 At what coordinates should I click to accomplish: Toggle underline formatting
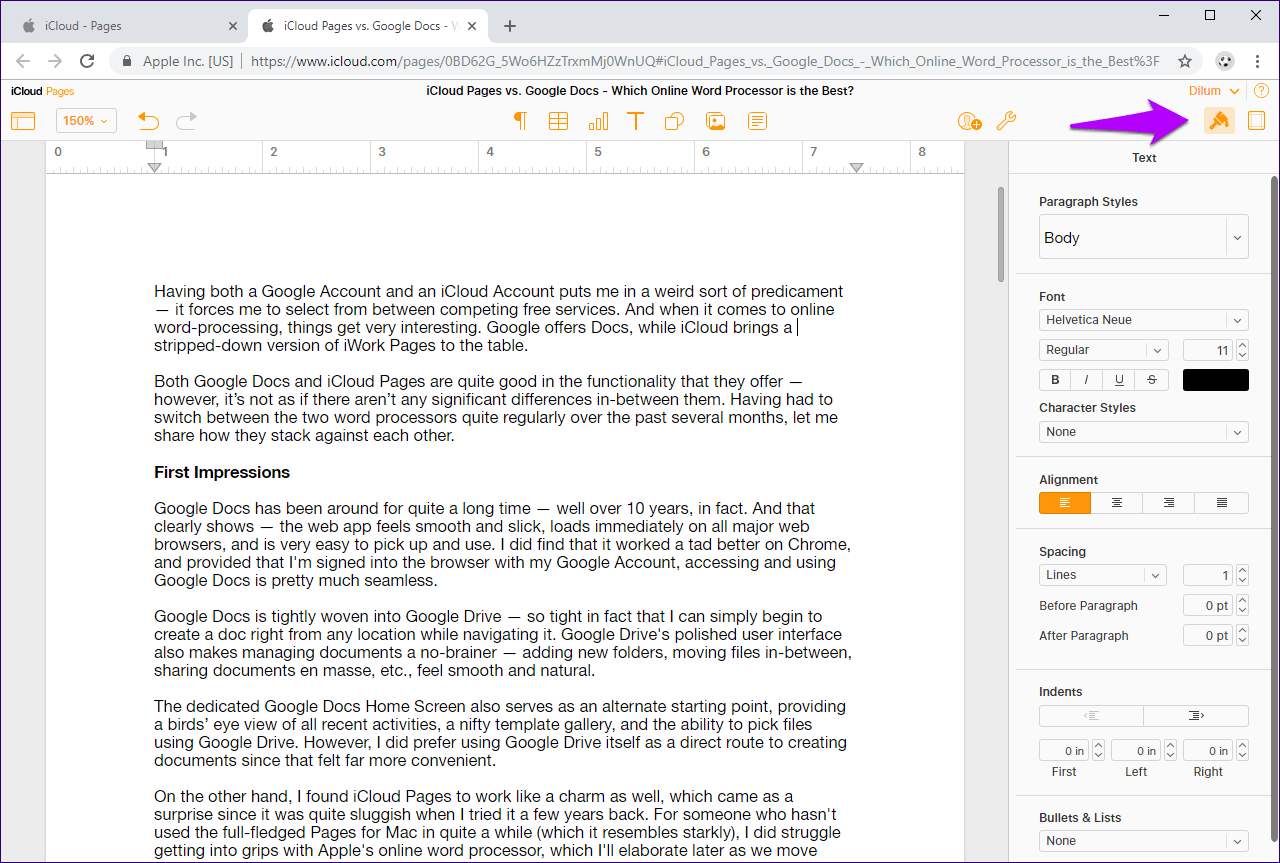pos(1119,380)
